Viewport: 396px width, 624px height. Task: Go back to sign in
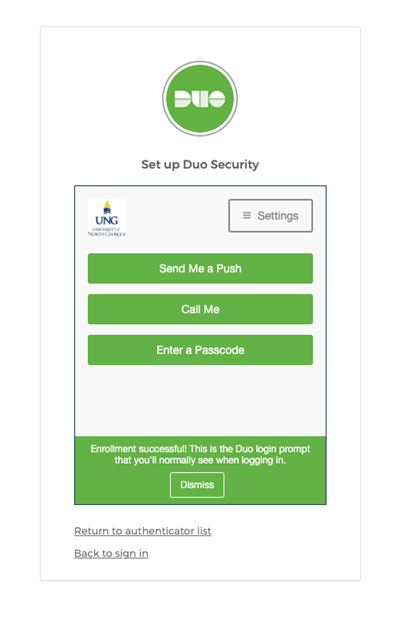(x=111, y=553)
